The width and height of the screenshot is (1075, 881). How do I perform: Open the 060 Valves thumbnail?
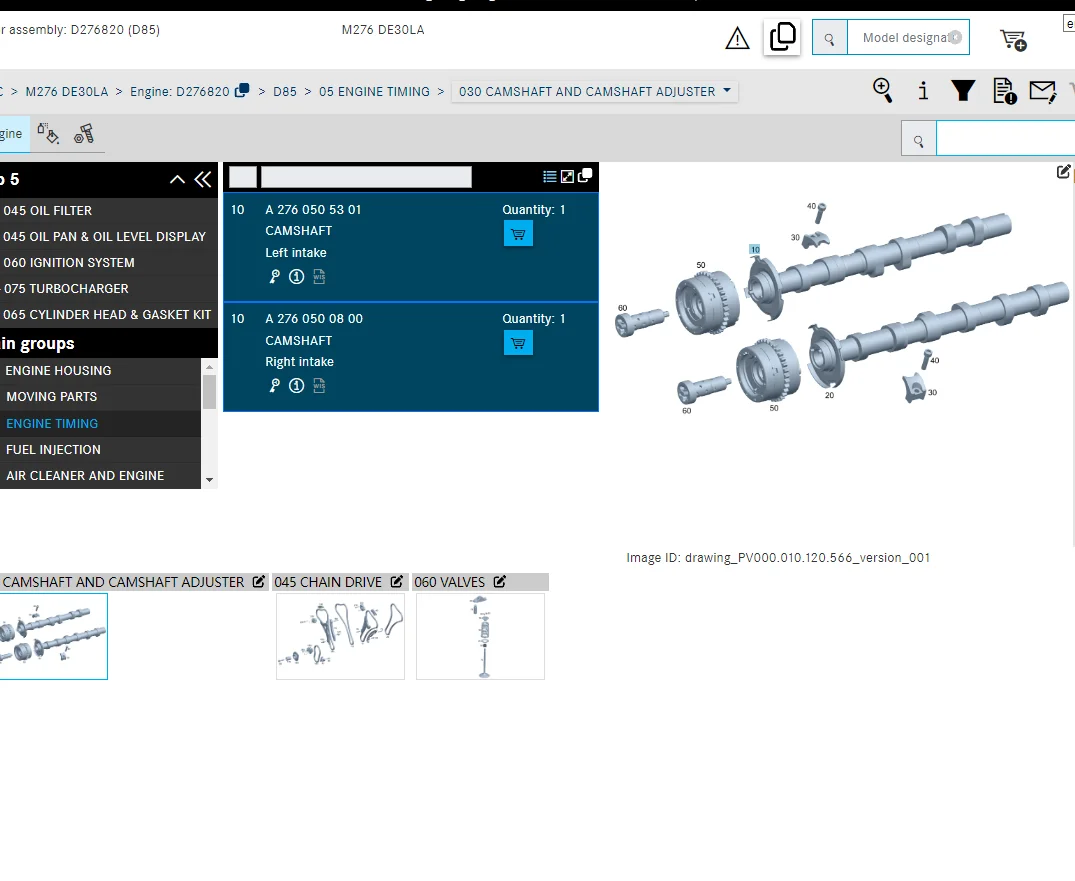pyautogui.click(x=480, y=636)
